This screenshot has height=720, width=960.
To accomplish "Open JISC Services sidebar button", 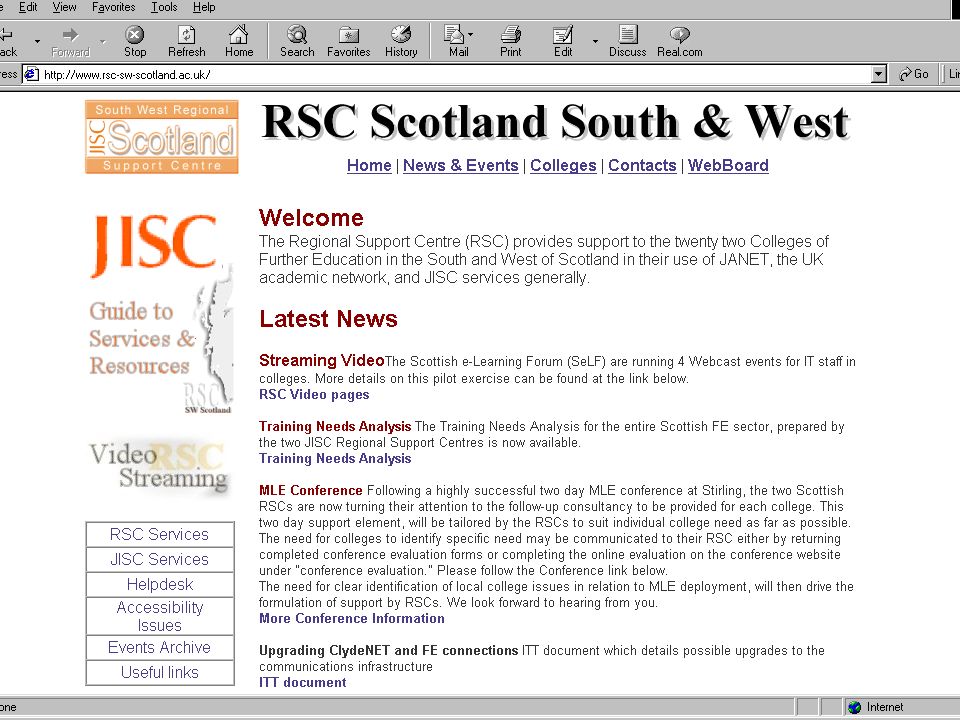I will 160,560.
